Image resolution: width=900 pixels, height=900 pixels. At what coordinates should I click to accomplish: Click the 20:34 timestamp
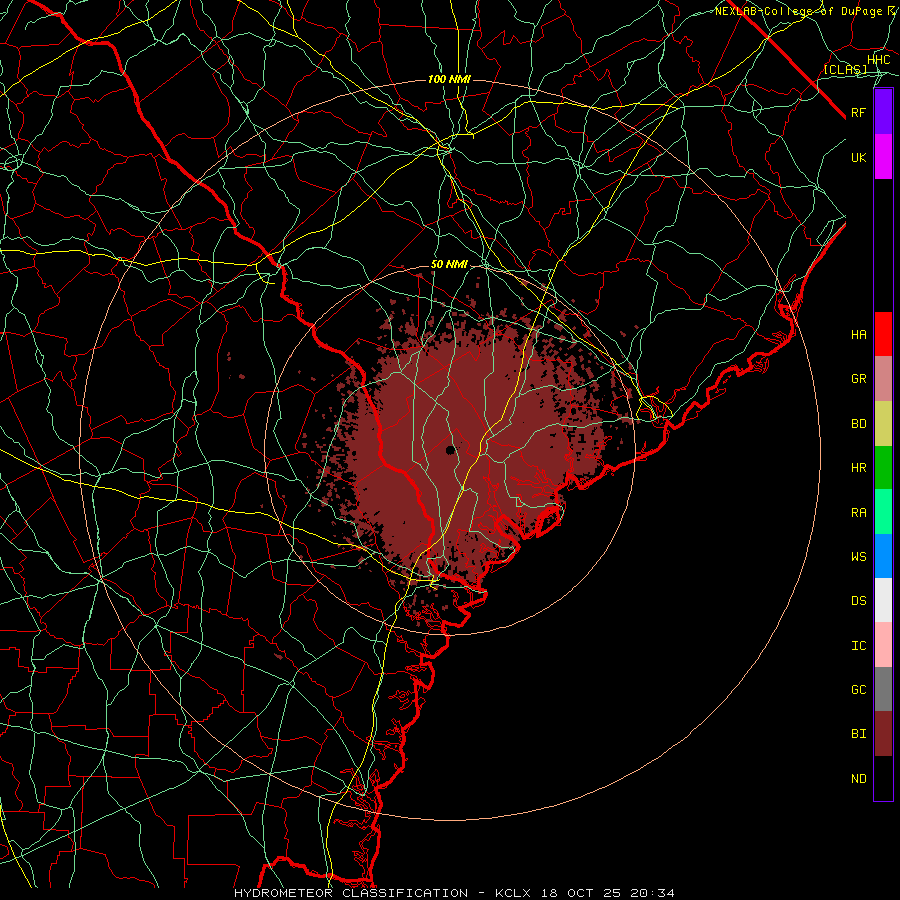point(651,893)
